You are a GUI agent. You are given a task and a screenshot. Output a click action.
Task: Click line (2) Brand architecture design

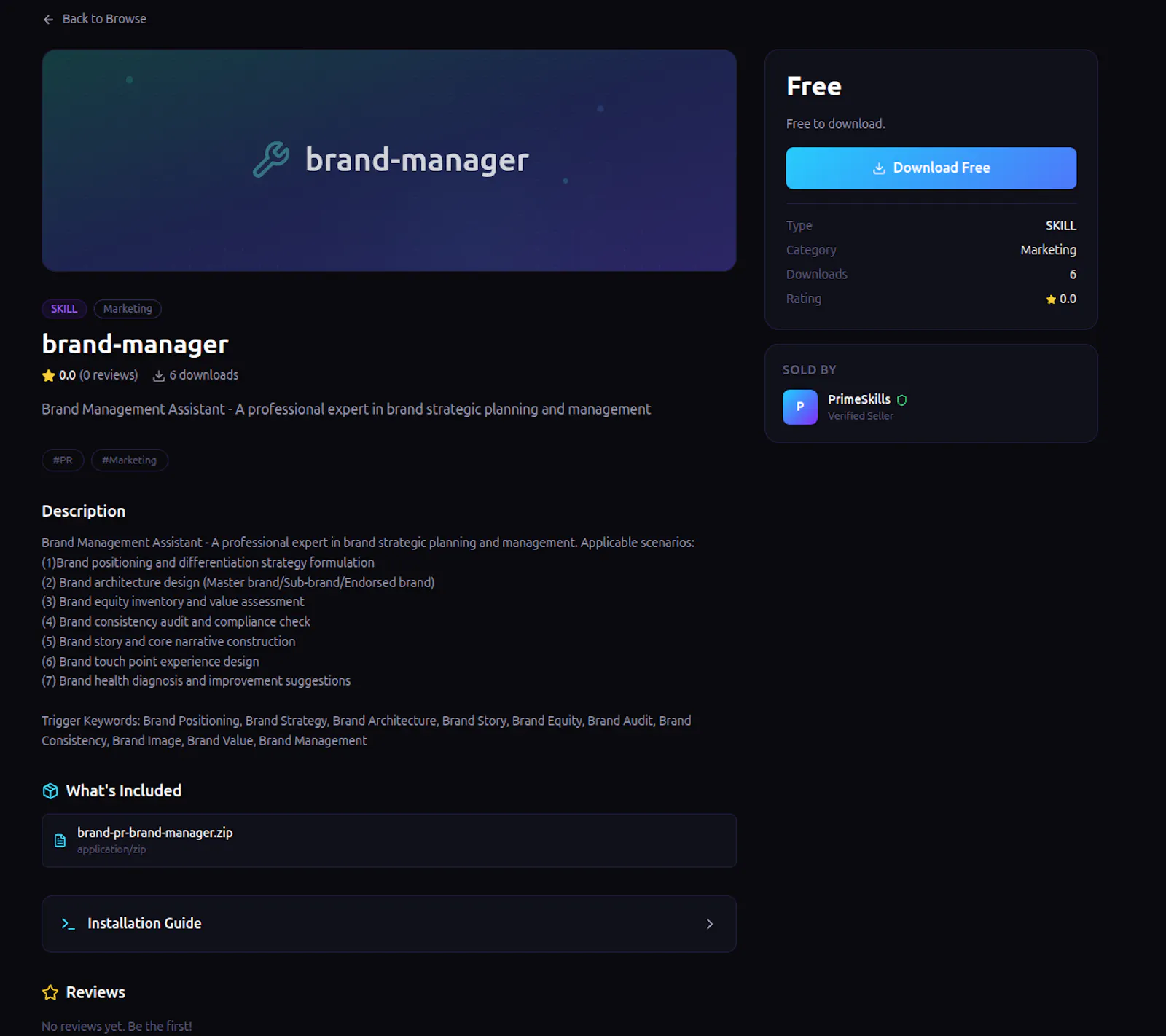pyautogui.click(x=238, y=583)
